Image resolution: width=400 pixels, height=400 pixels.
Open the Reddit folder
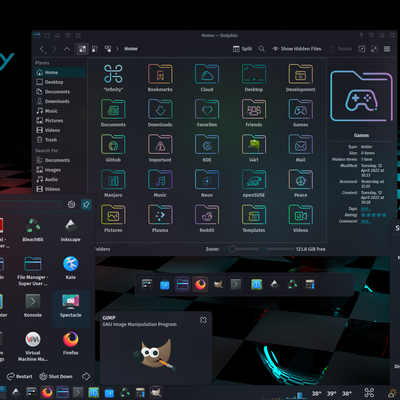207,218
